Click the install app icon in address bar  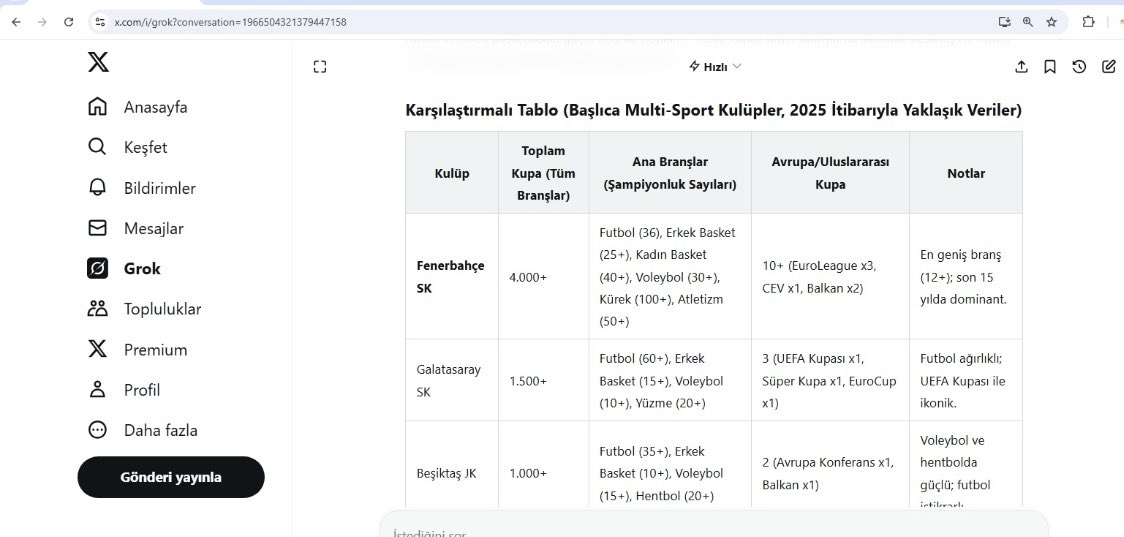1004,22
